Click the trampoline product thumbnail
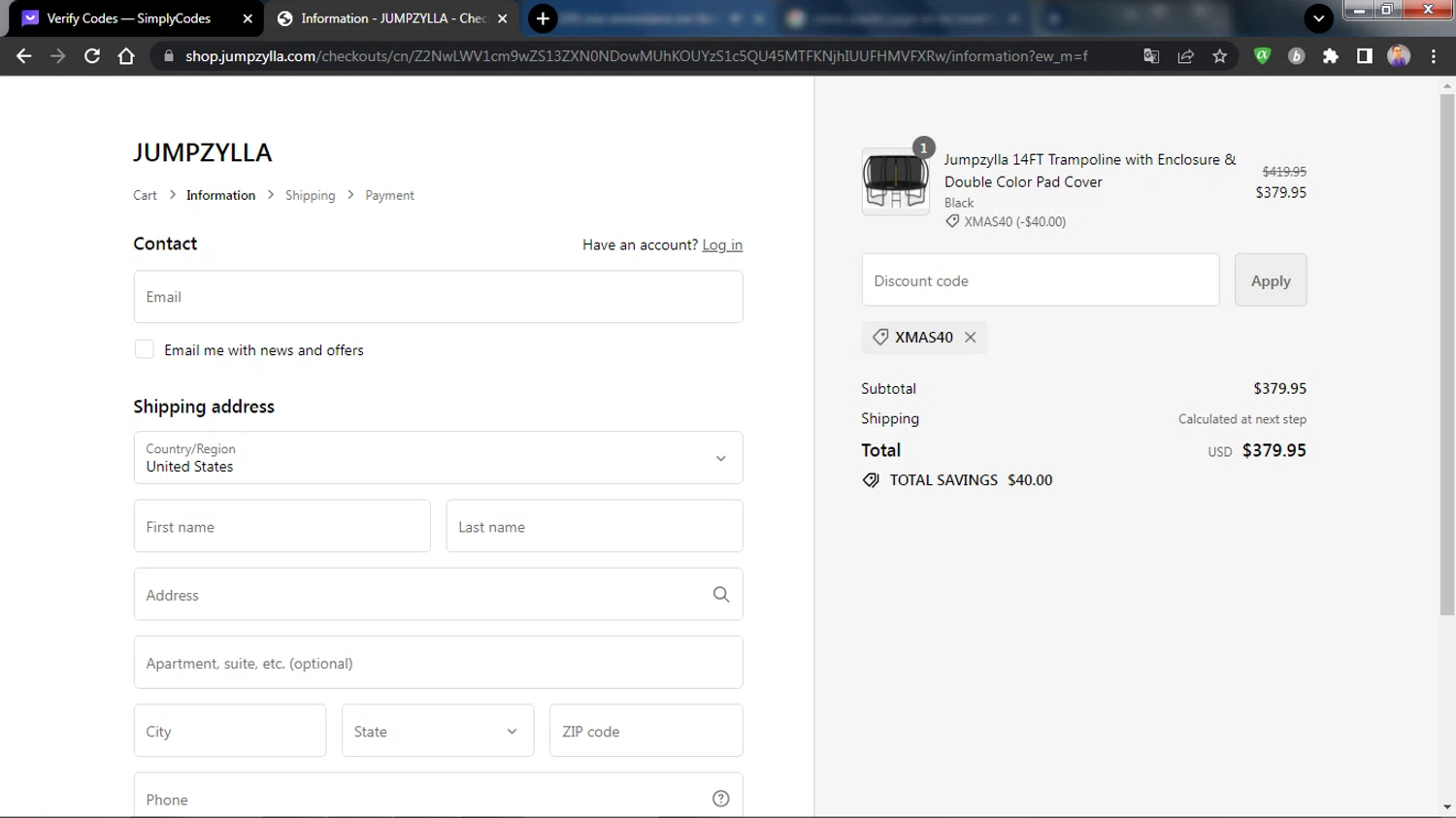Viewport: 1456px width, 818px height. tap(895, 181)
